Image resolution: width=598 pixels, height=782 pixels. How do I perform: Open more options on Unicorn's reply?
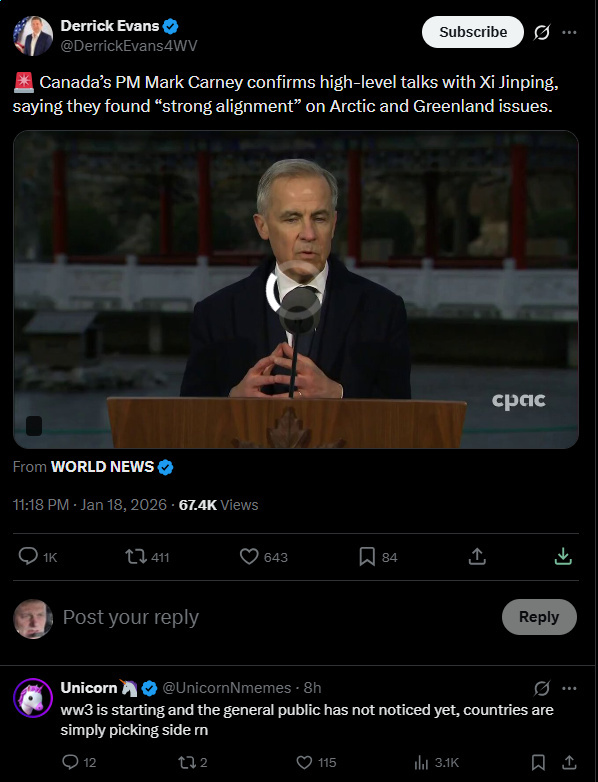(x=569, y=688)
